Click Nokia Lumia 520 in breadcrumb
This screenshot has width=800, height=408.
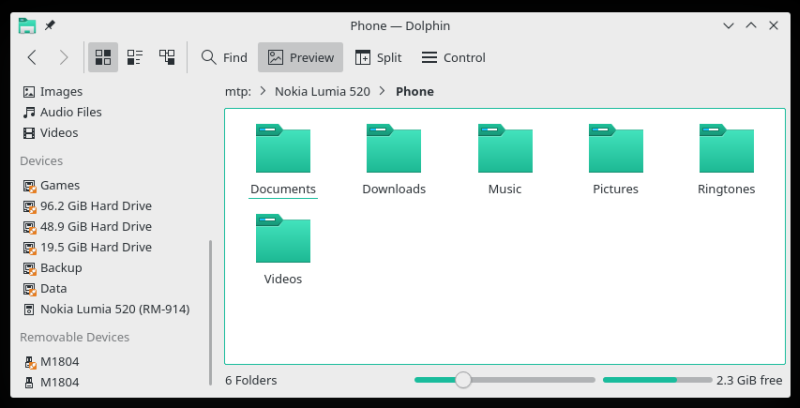pos(322,92)
